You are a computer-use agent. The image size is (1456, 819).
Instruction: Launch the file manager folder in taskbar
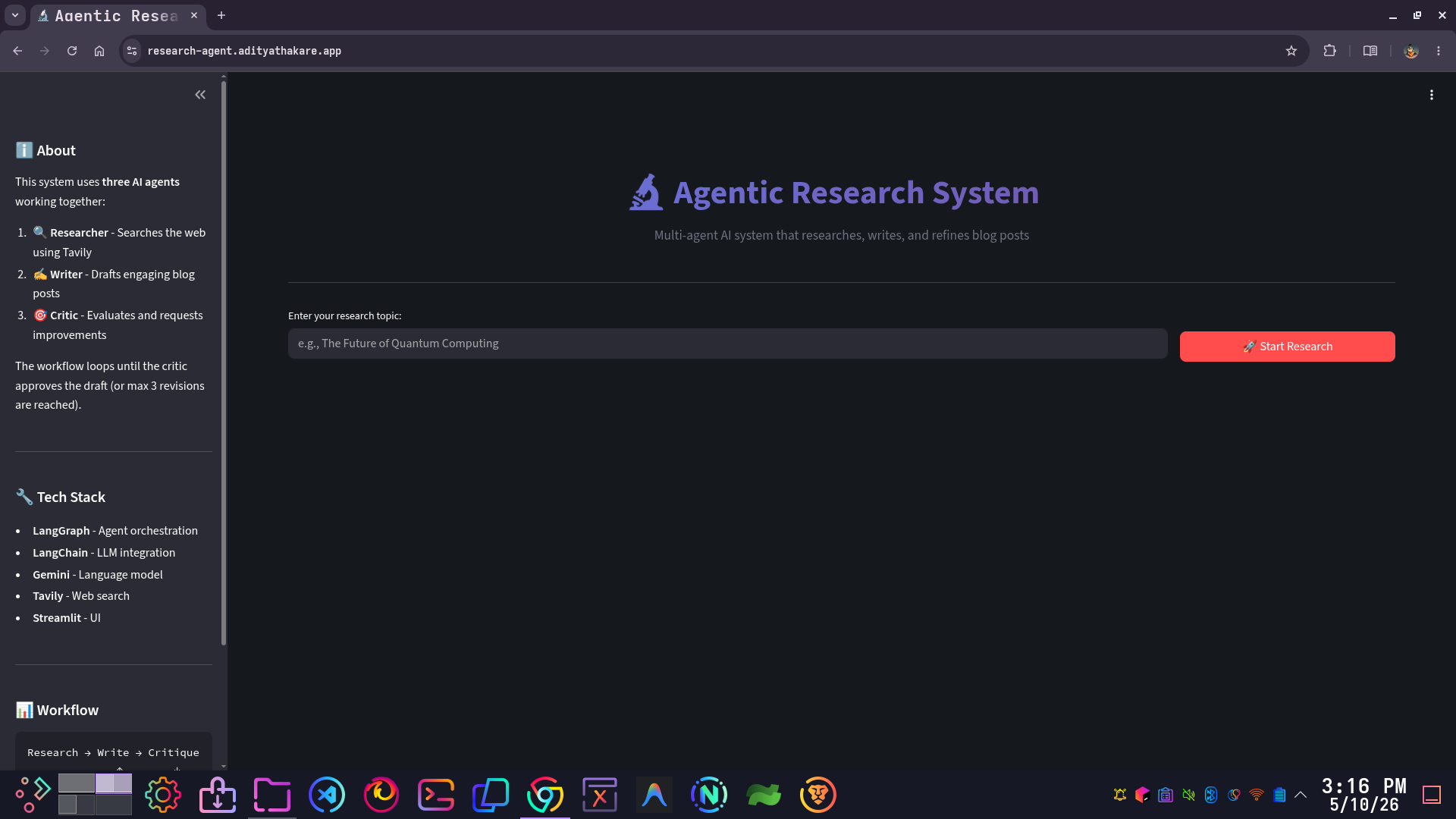(272, 795)
